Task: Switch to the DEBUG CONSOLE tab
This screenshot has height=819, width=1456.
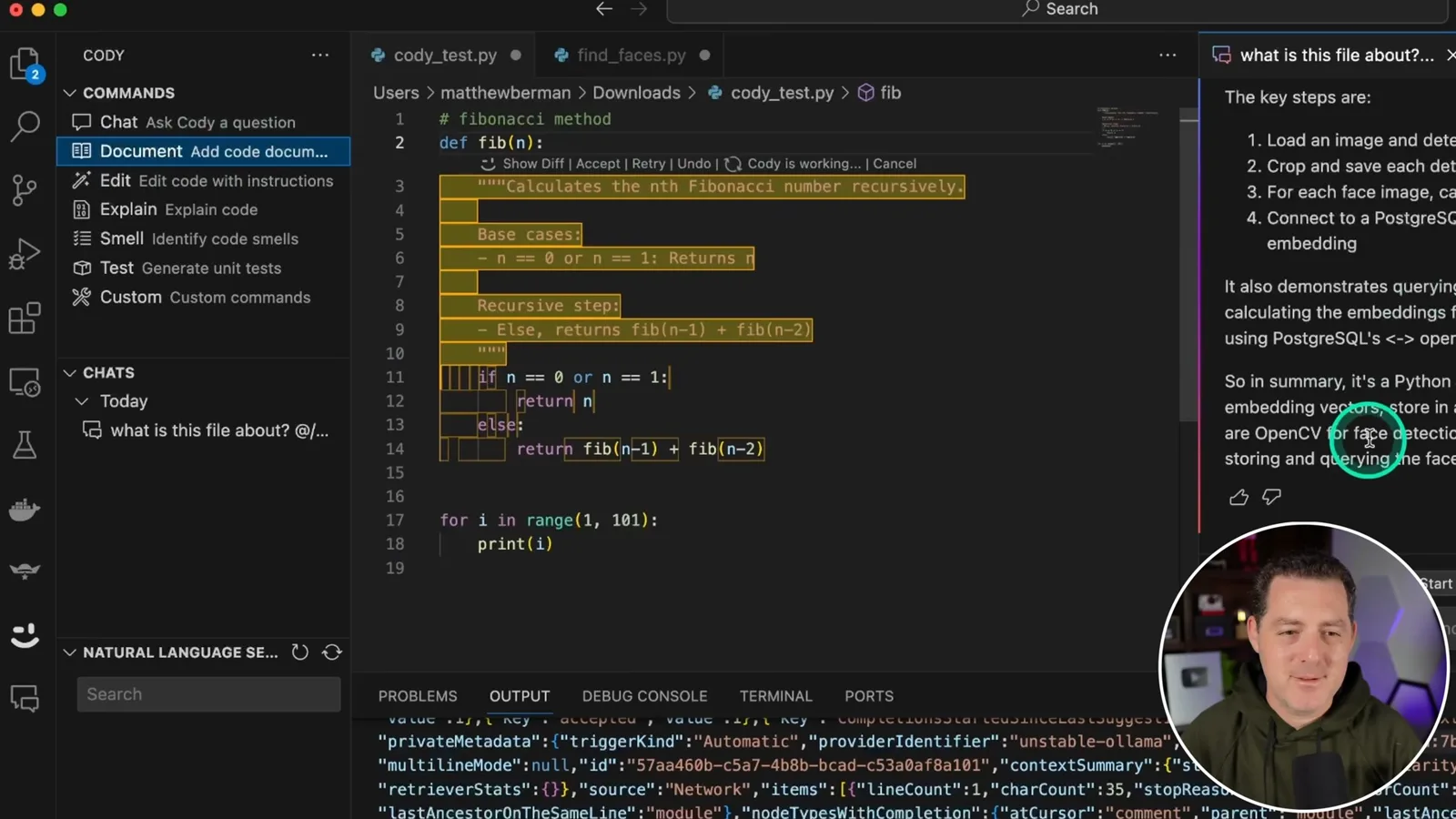Action: [644, 696]
